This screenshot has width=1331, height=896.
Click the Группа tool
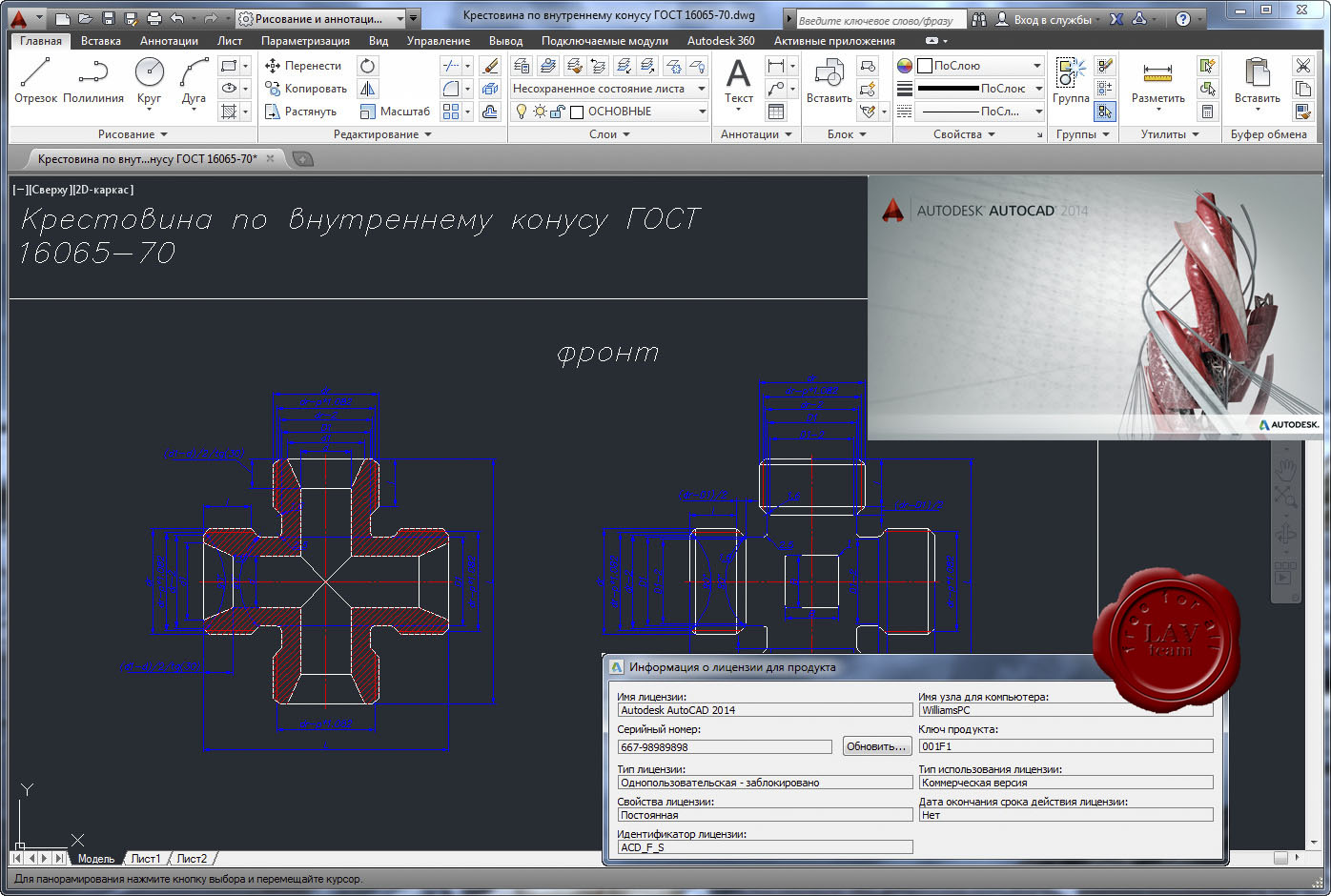pyautogui.click(x=1071, y=80)
